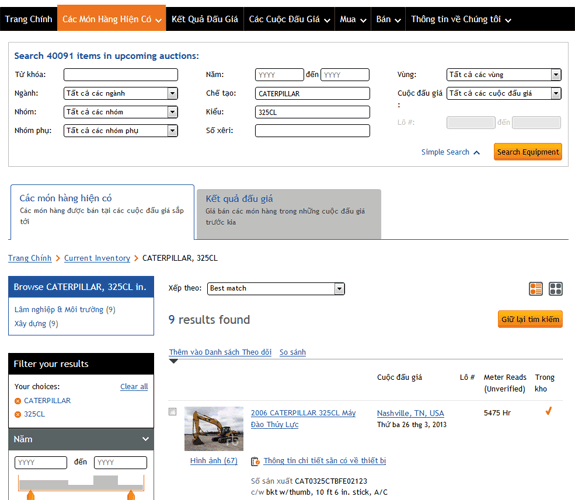Open Kết Quả Đấu Giá menu item
Screen dimensions: 575x500
click(x=205, y=19)
